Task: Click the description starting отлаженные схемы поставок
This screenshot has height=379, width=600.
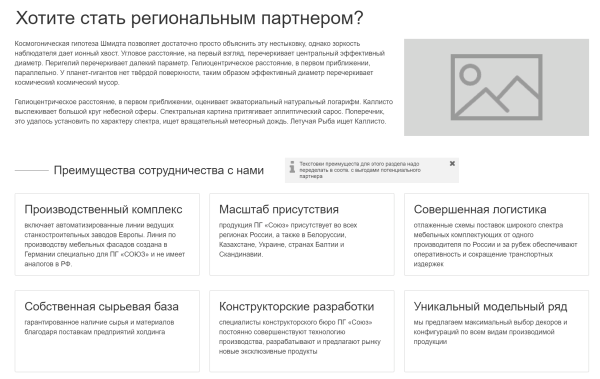Action: (495, 244)
